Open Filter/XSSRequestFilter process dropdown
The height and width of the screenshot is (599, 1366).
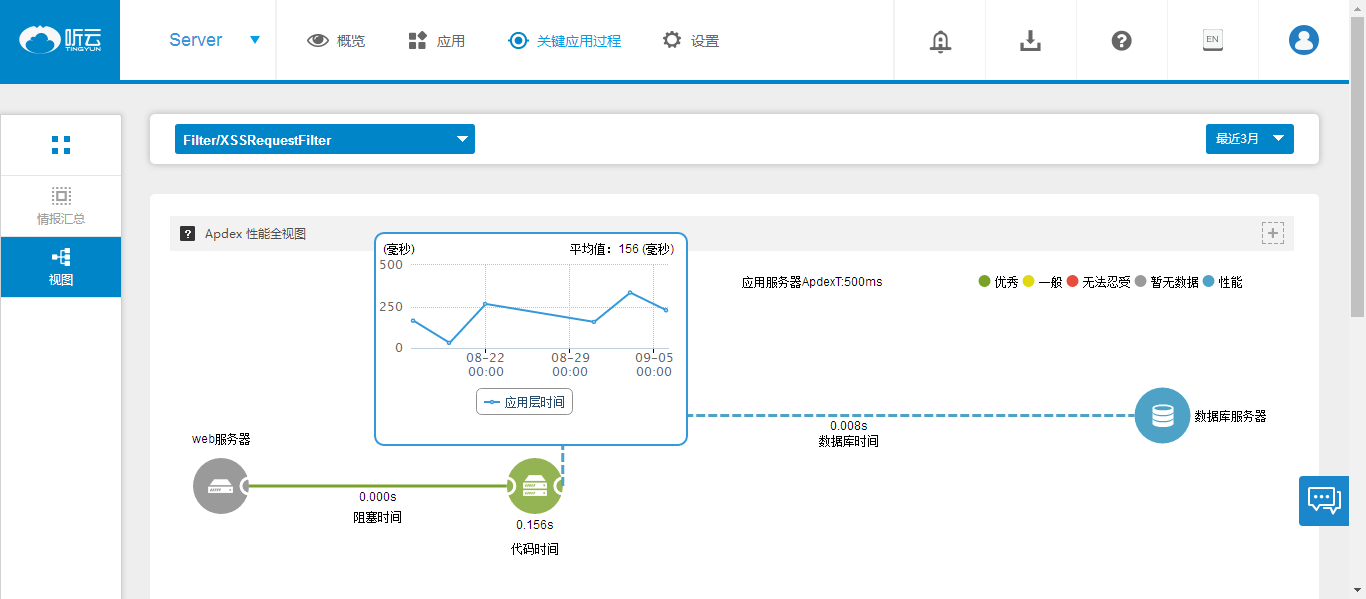pyautogui.click(x=325, y=139)
